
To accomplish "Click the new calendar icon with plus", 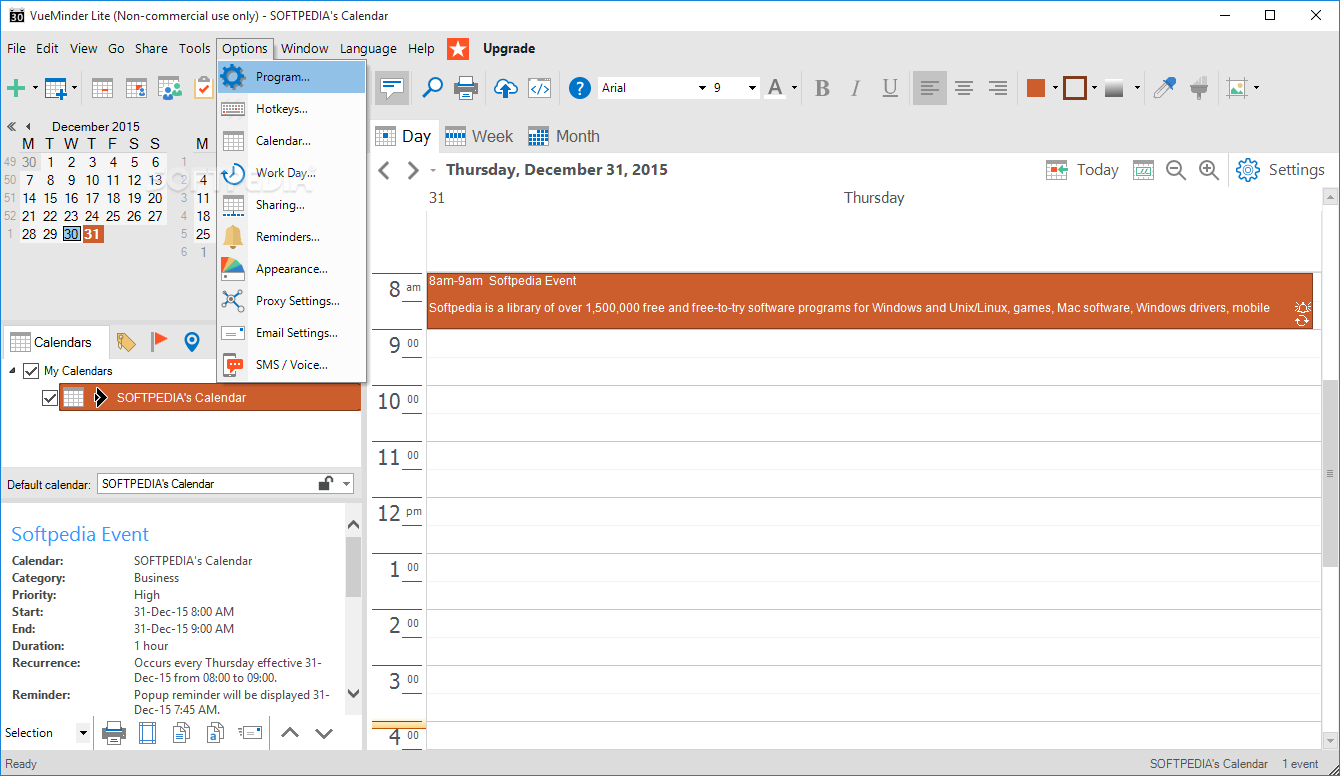I will click(x=55, y=88).
